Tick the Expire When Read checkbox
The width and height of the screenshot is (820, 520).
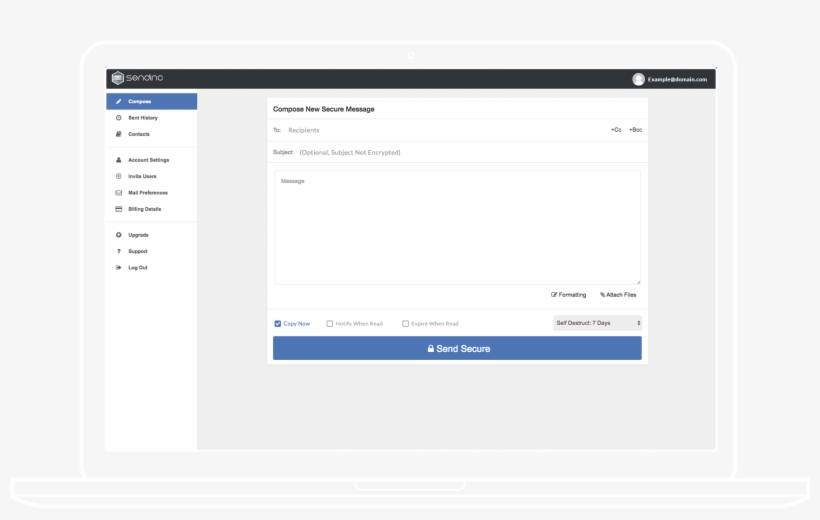(x=406, y=324)
